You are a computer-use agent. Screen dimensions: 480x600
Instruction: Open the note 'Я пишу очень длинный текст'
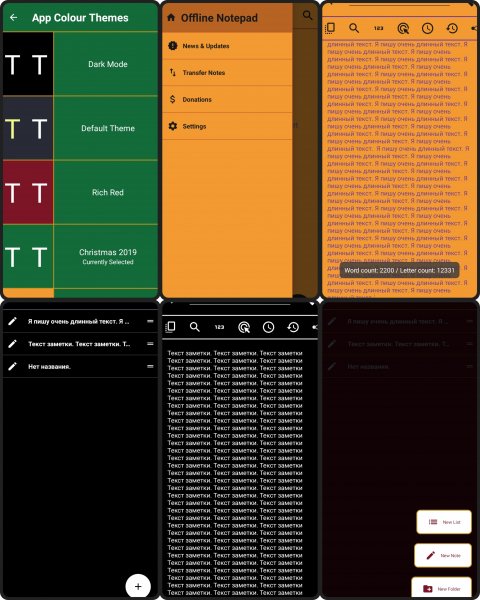pos(78,321)
